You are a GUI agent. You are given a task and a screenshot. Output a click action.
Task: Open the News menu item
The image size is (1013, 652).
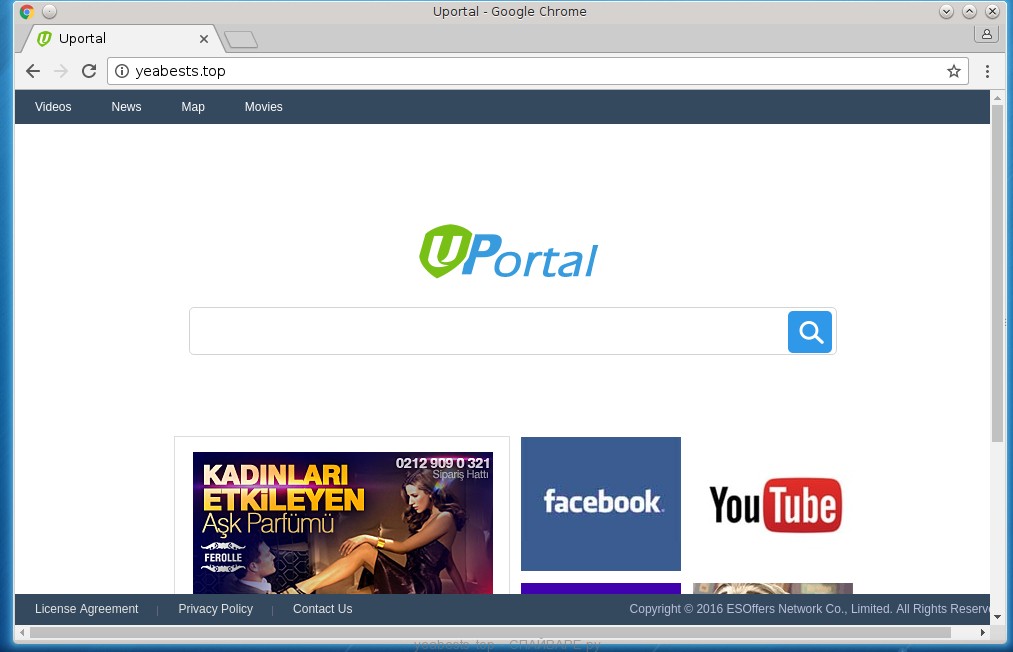[x=126, y=107]
